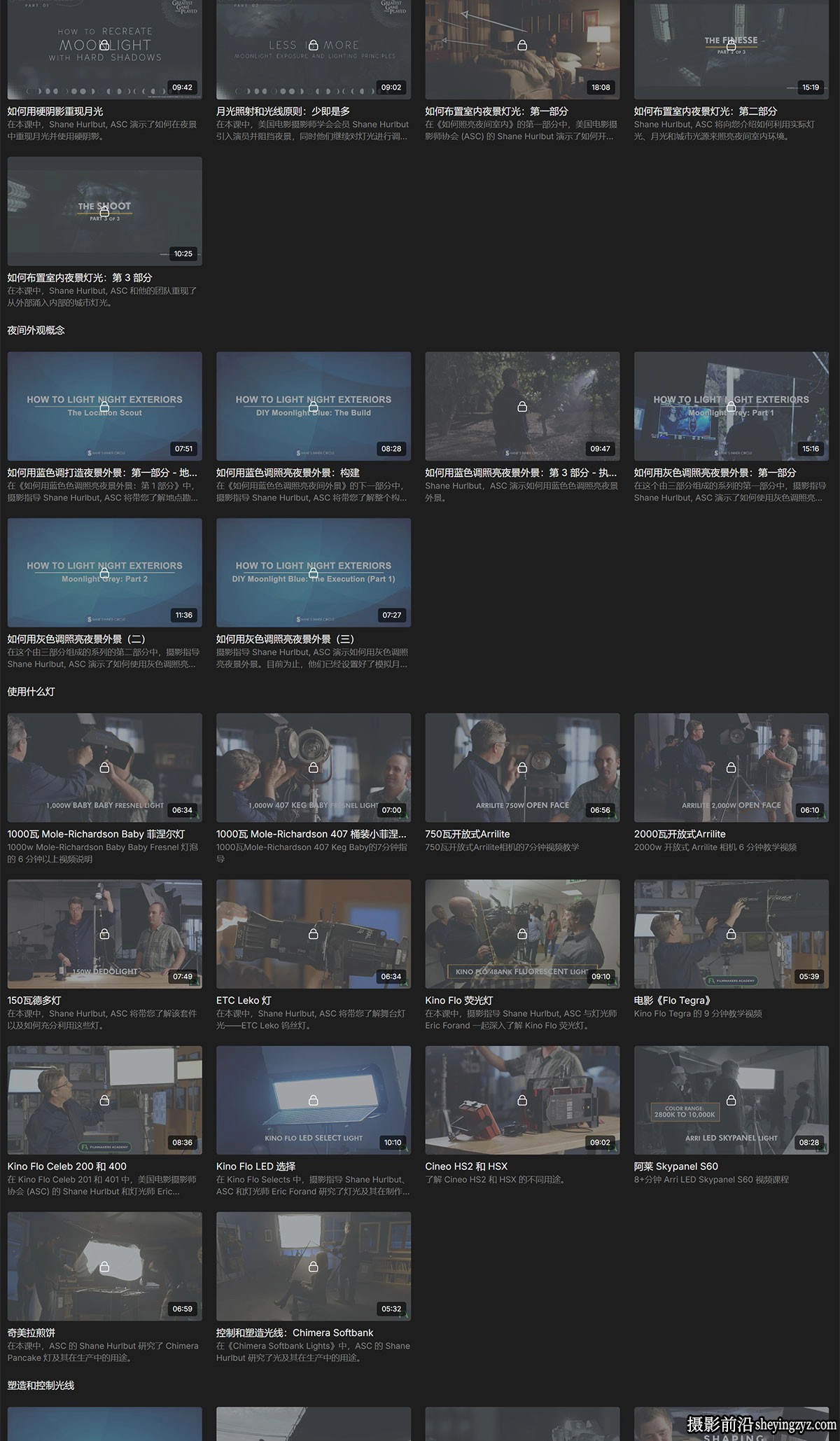Click the 05:39 duration badge

[809, 977]
